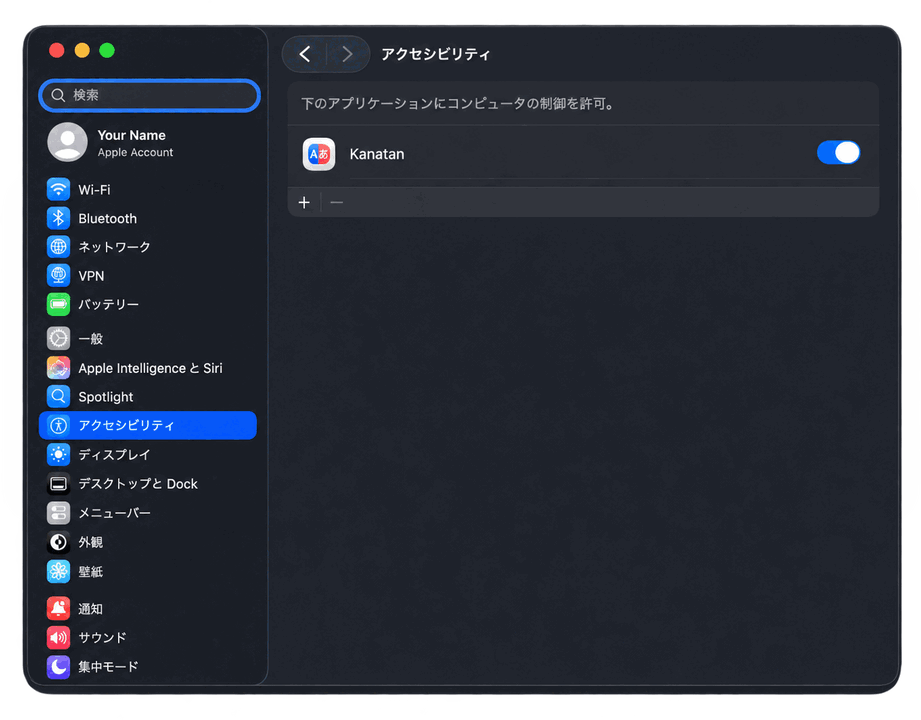Click the メニューバー icon
This screenshot has width=921, height=720.
click(x=58, y=513)
